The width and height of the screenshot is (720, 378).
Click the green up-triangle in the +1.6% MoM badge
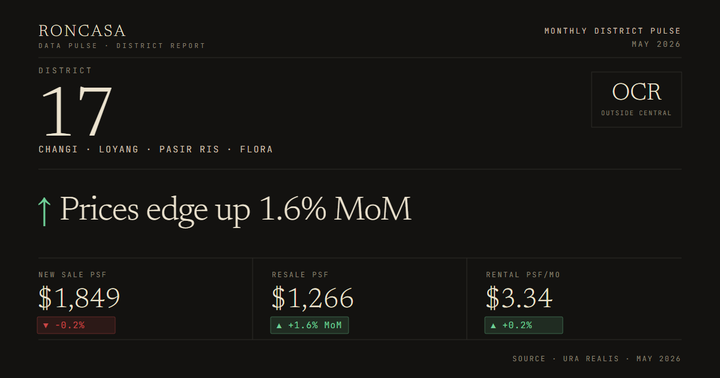click(279, 325)
